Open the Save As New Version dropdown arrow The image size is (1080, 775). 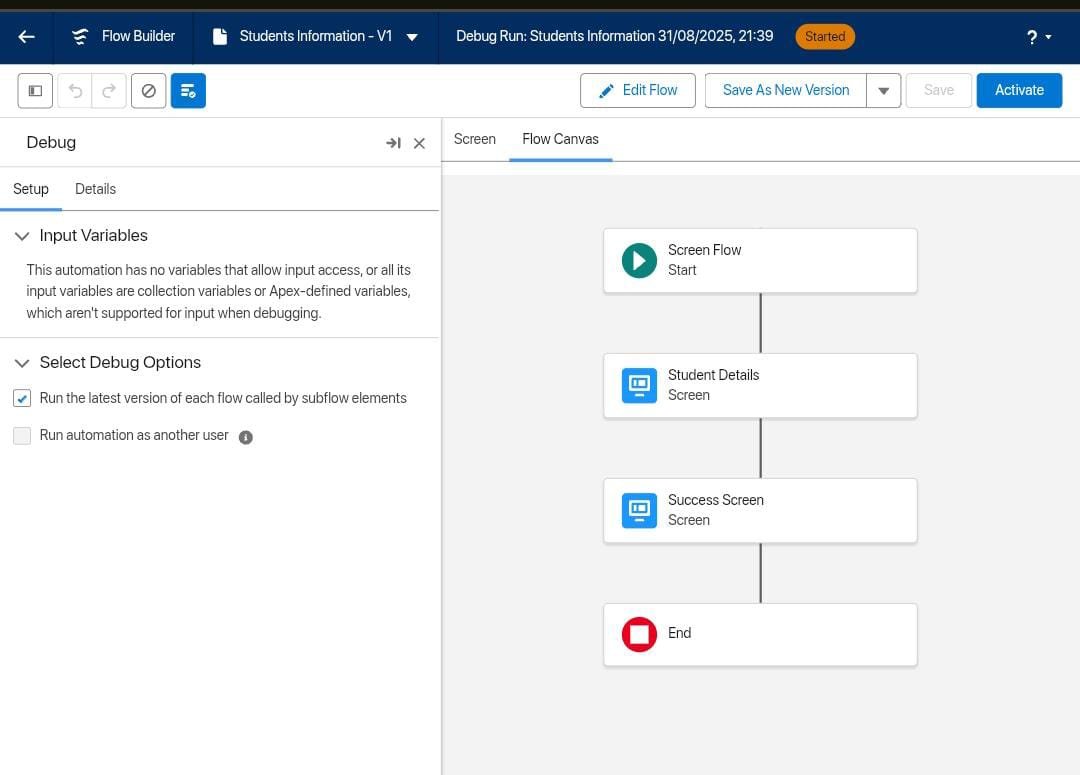(x=883, y=90)
